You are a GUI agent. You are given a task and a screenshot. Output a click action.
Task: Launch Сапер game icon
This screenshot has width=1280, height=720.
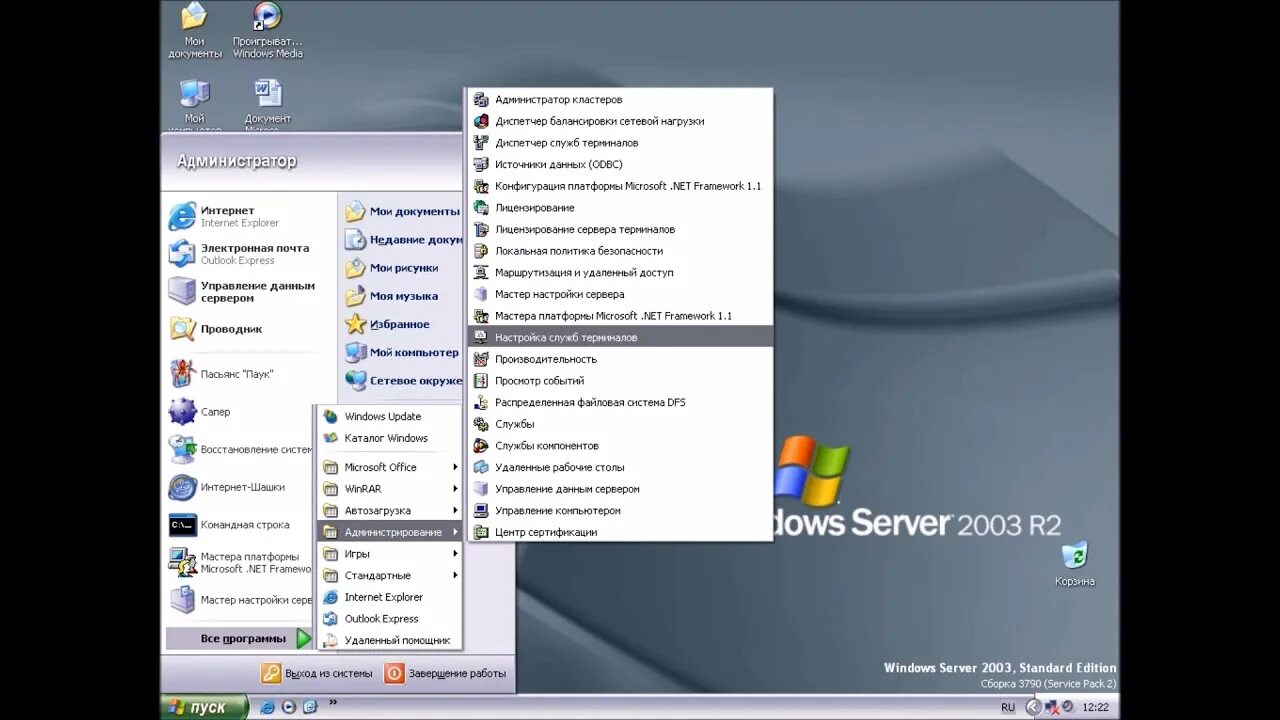(182, 411)
